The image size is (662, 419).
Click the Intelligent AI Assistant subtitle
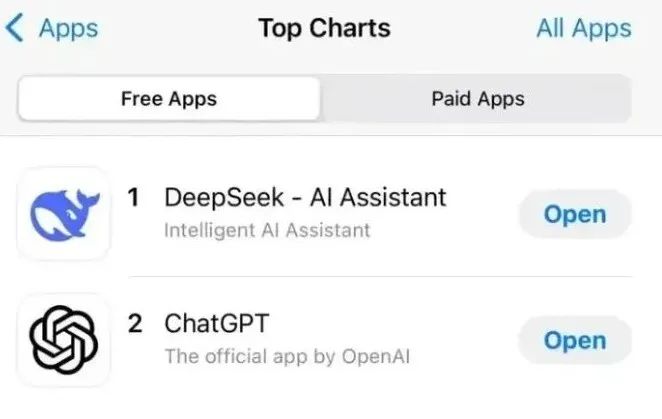pyautogui.click(x=267, y=231)
